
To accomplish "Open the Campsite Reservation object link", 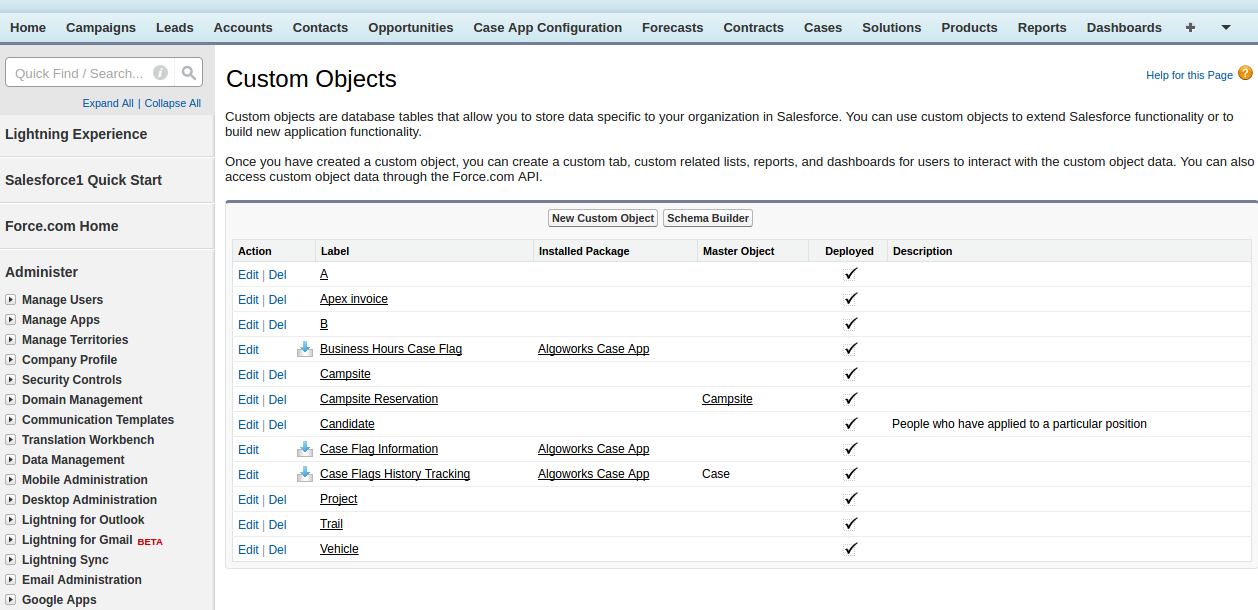I will [x=379, y=399].
